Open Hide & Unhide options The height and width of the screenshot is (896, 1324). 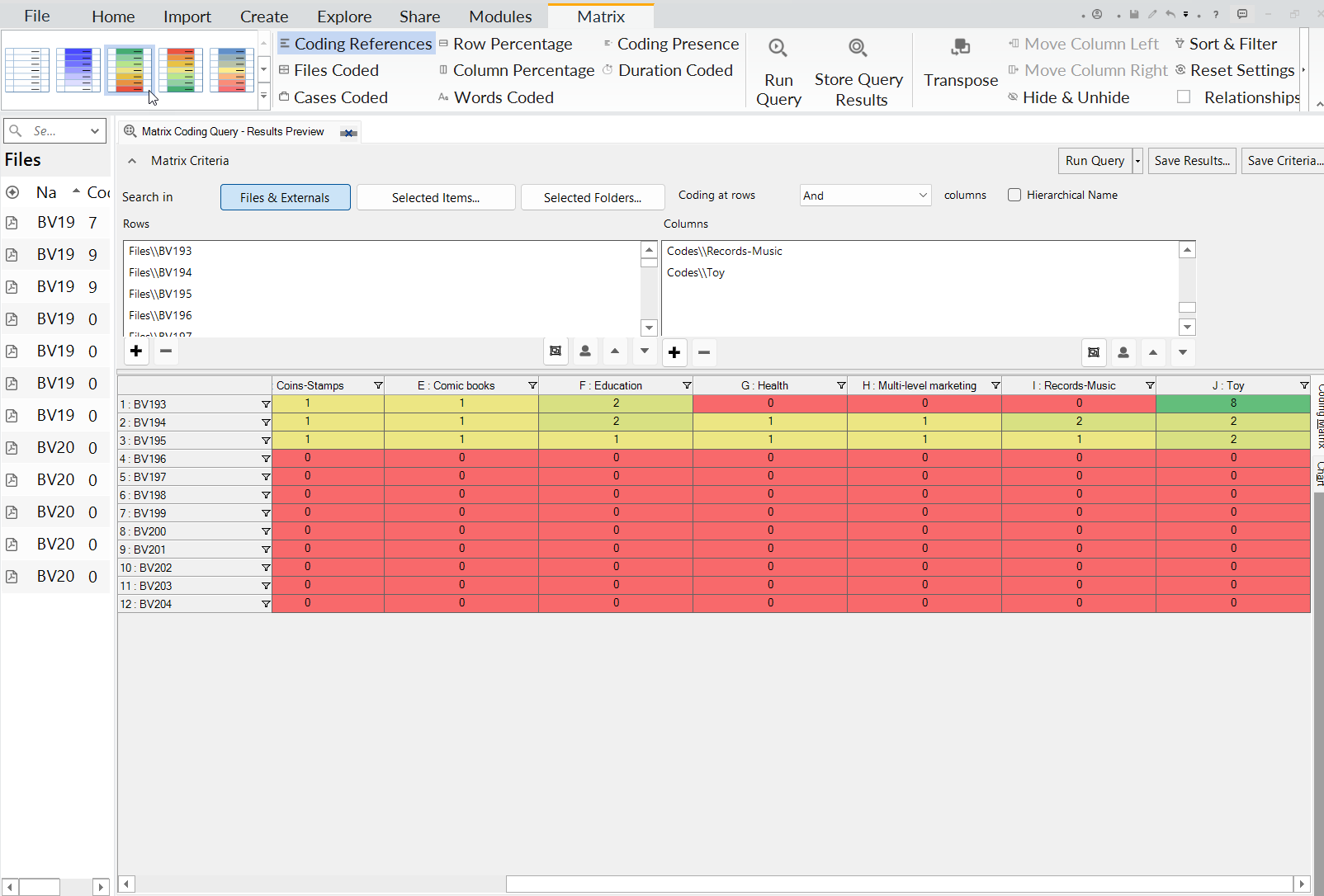click(x=1068, y=97)
